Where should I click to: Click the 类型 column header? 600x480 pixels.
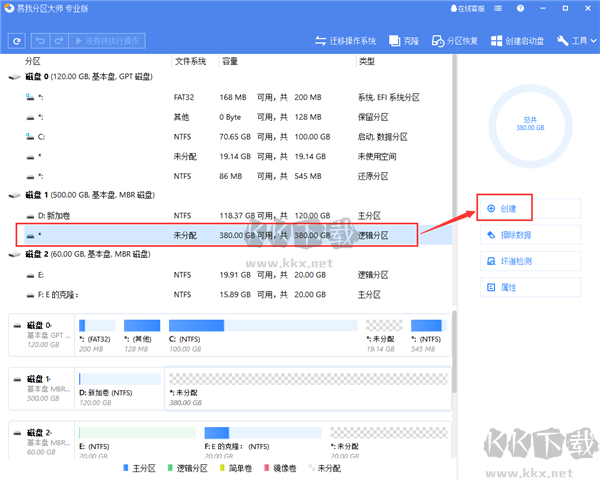pos(367,61)
